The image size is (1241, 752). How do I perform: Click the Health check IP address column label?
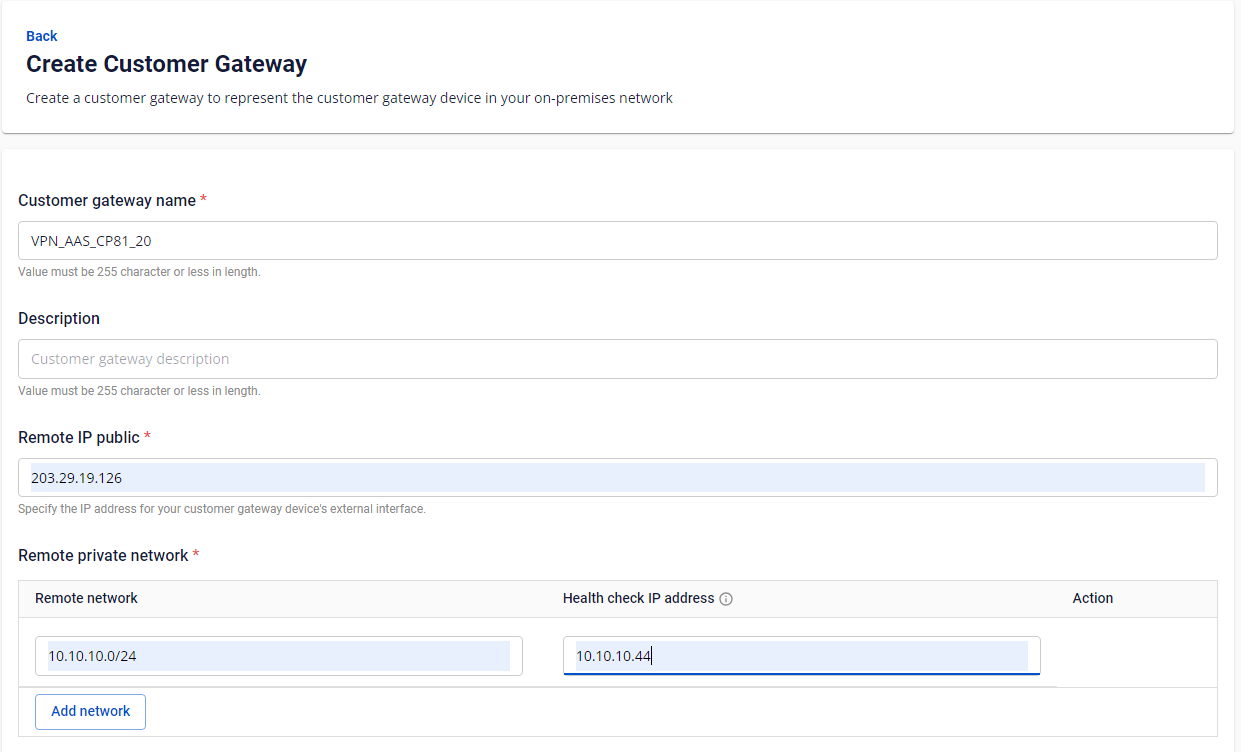pos(639,598)
